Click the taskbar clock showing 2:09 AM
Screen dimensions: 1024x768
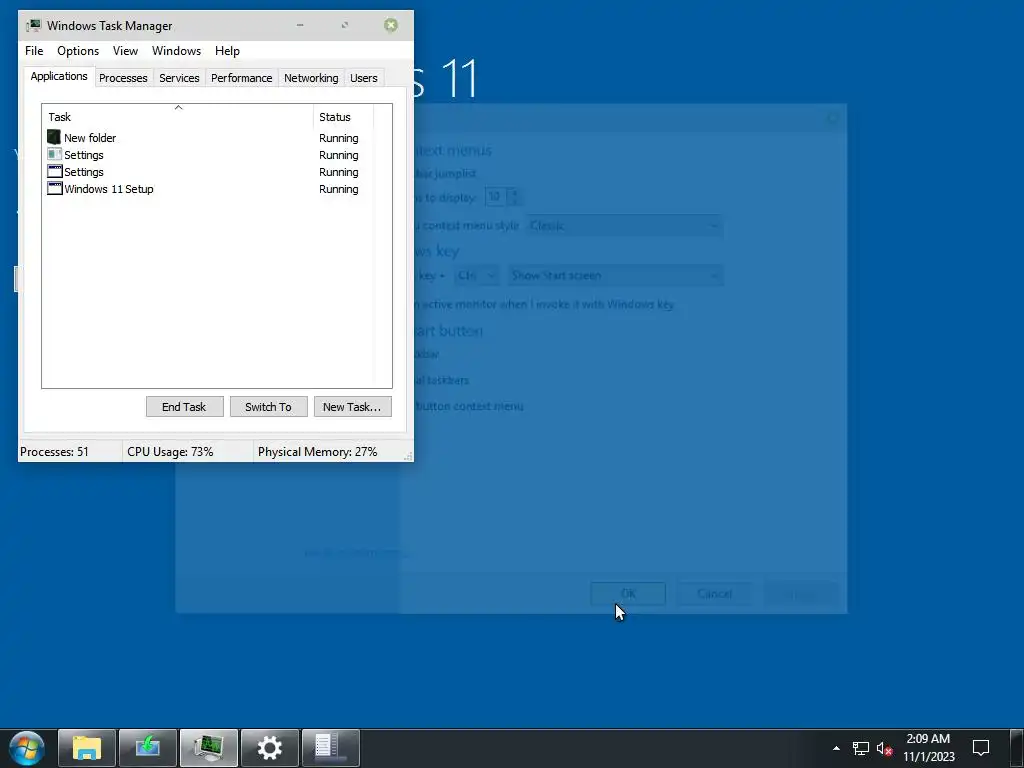point(928,748)
